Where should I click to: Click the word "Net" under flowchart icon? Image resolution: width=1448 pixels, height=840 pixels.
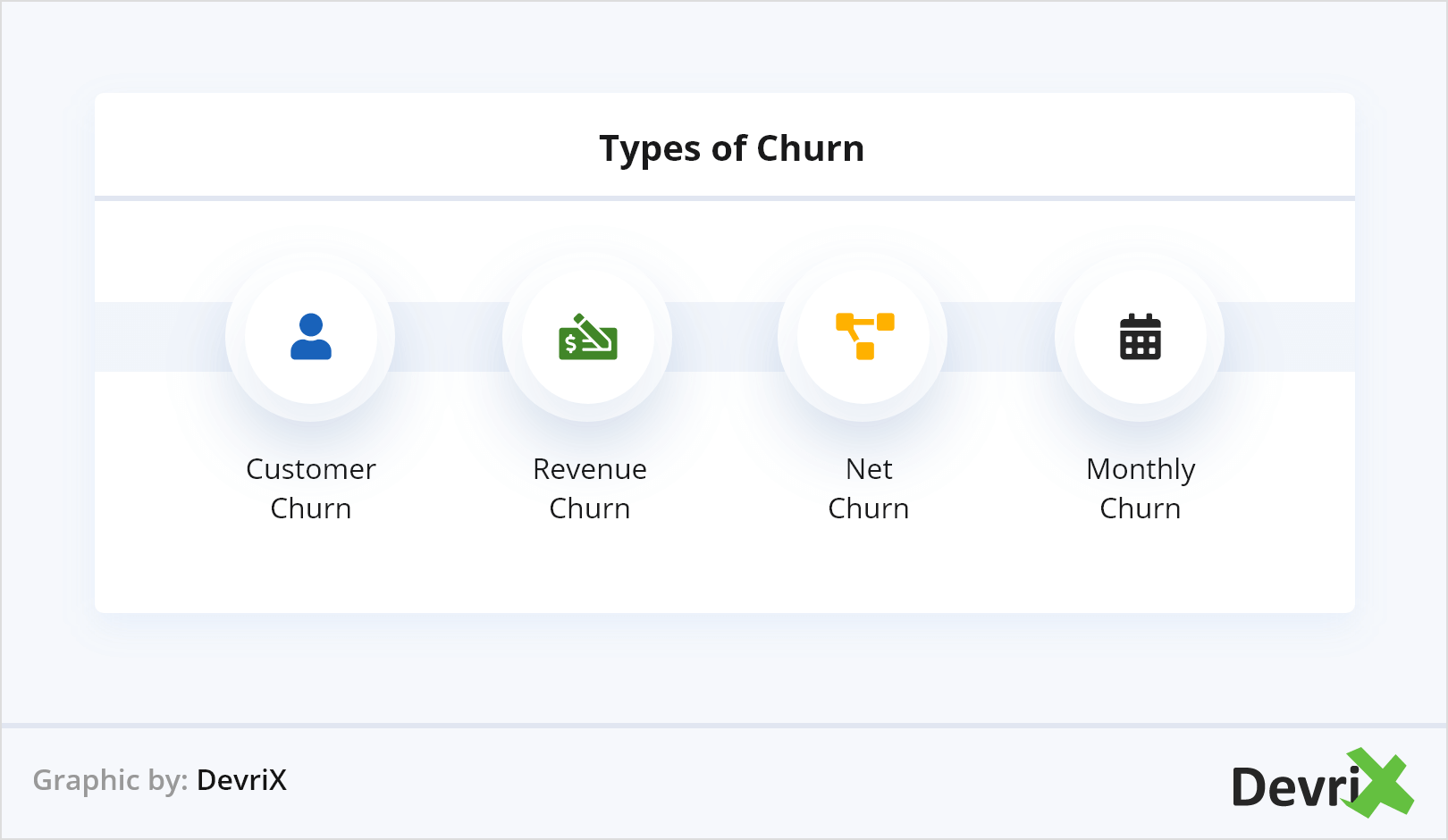[869, 469]
